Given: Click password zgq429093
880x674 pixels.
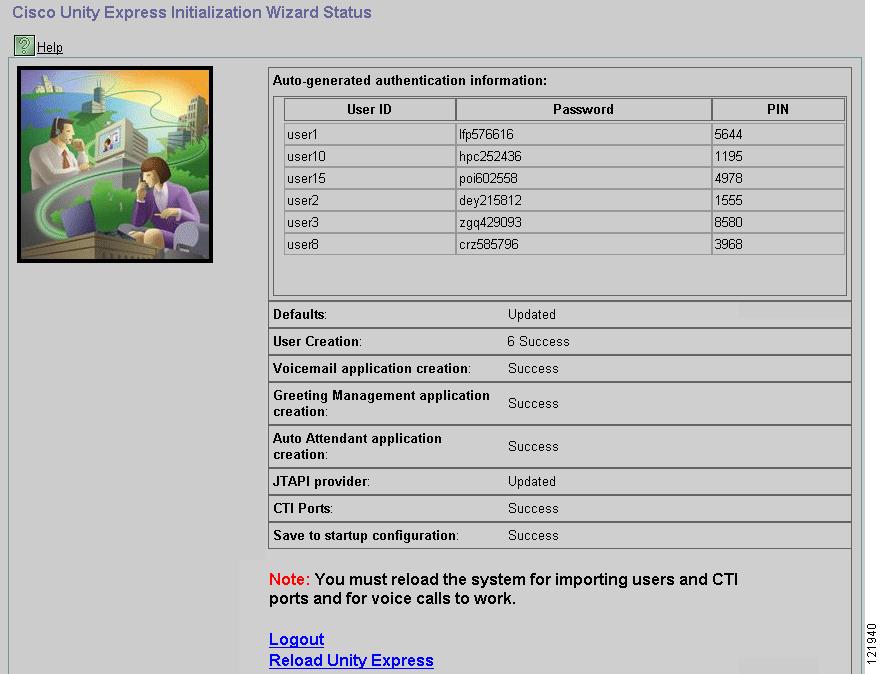Looking at the screenshot, I should pyautogui.click(x=583, y=222).
